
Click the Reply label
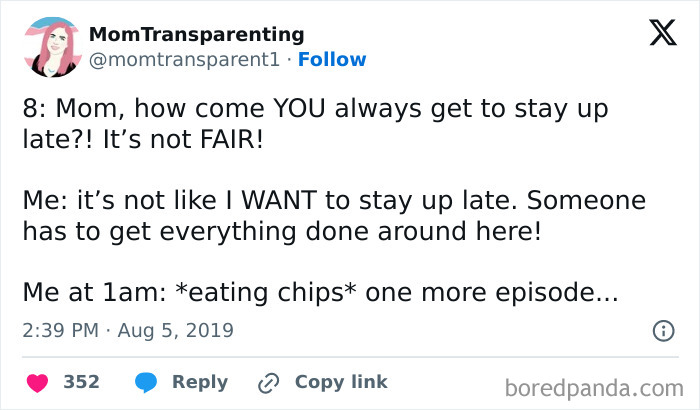point(199,382)
